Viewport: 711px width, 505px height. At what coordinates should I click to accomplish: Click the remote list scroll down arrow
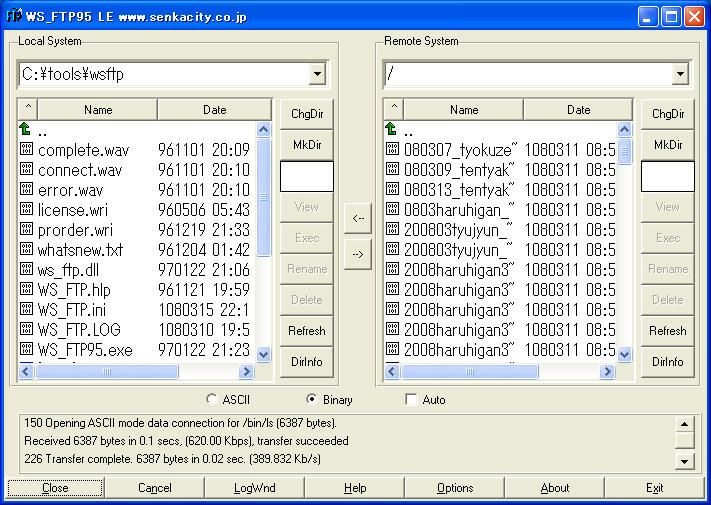[x=624, y=354]
